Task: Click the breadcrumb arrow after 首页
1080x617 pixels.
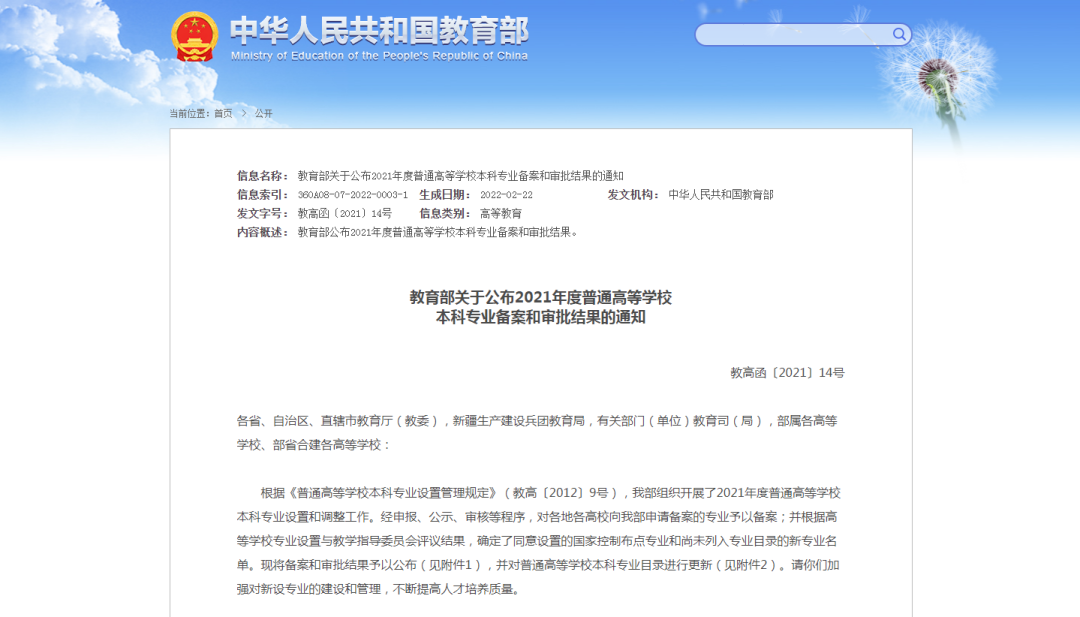Action: [243, 113]
